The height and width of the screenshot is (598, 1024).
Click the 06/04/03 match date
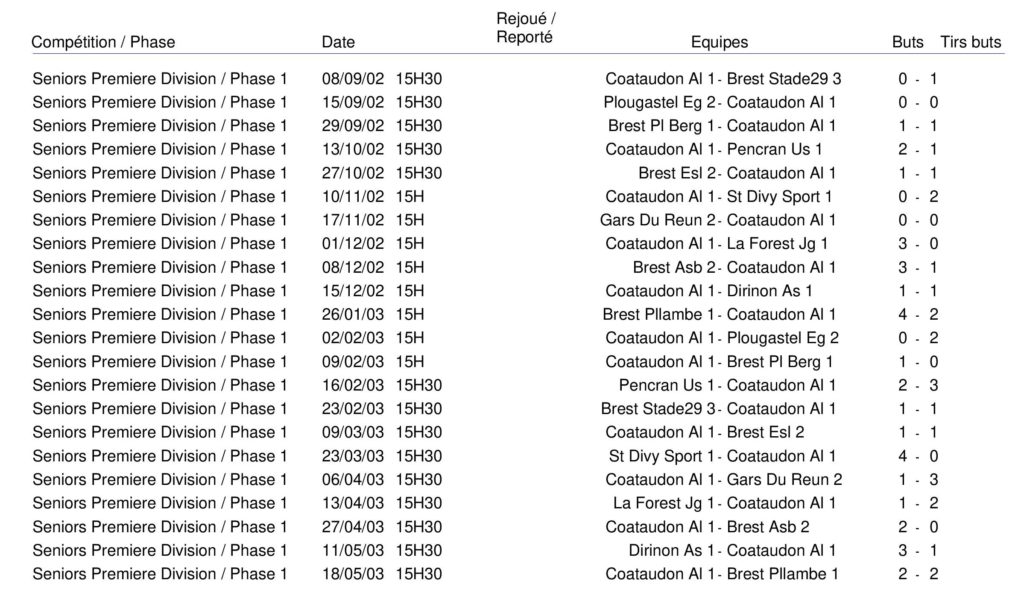(353, 479)
